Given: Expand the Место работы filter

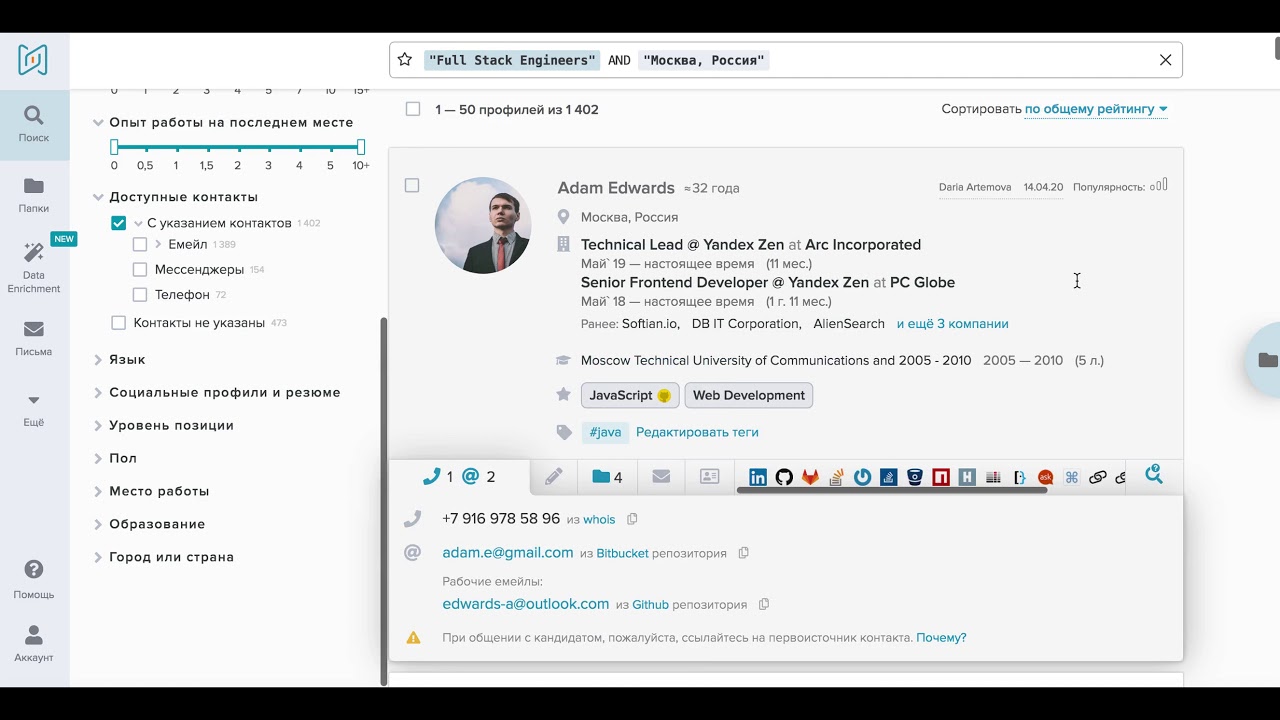Looking at the screenshot, I should point(99,492).
